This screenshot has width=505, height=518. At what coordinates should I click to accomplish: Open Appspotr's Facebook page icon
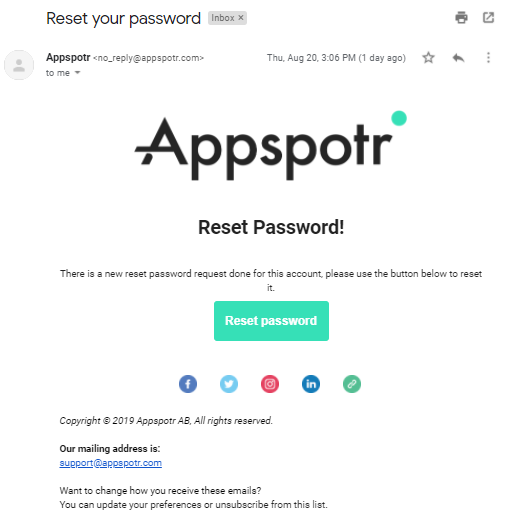[x=188, y=384]
